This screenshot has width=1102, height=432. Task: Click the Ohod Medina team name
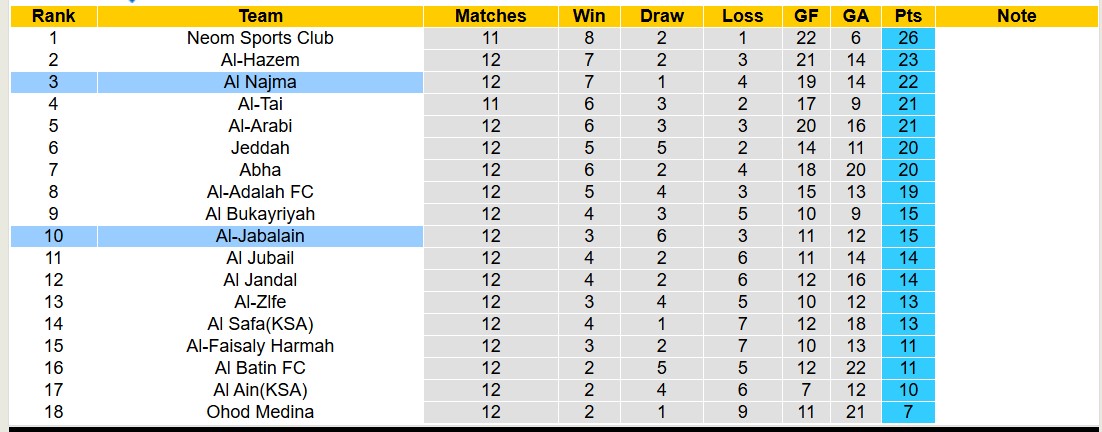260,412
